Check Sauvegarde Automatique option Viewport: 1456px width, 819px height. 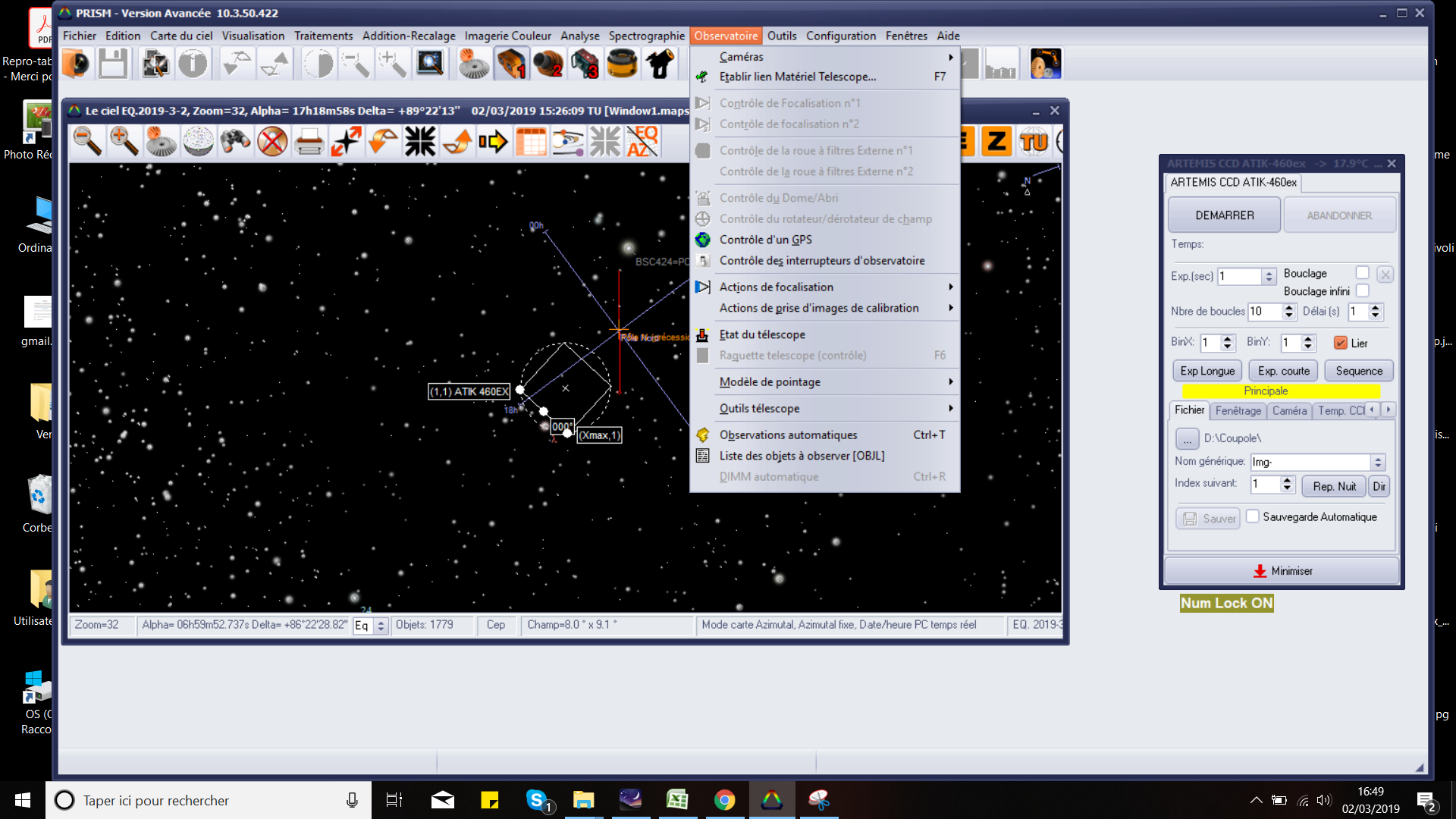[x=1253, y=516]
